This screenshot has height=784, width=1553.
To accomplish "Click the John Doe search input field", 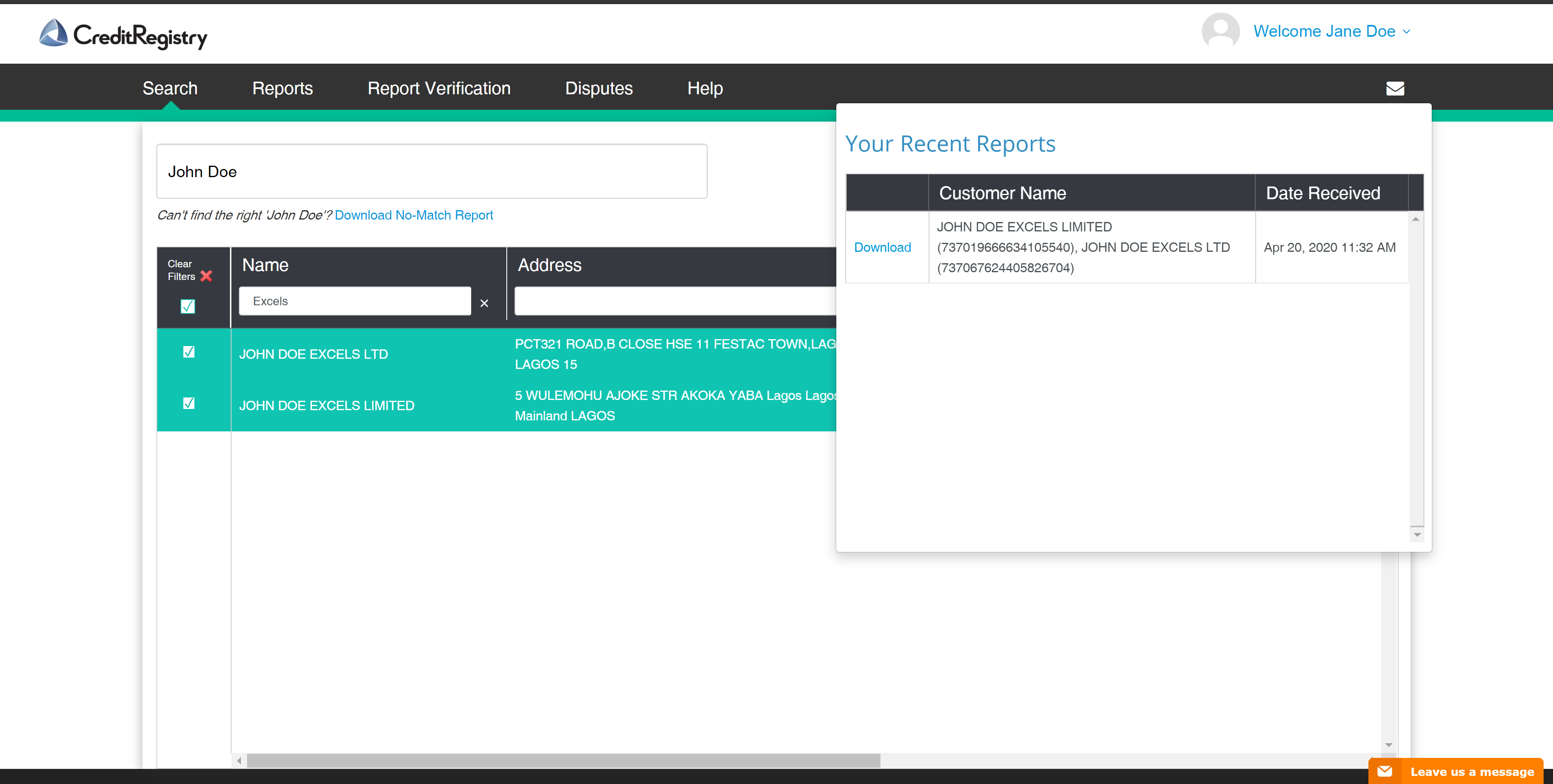I will tap(431, 171).
